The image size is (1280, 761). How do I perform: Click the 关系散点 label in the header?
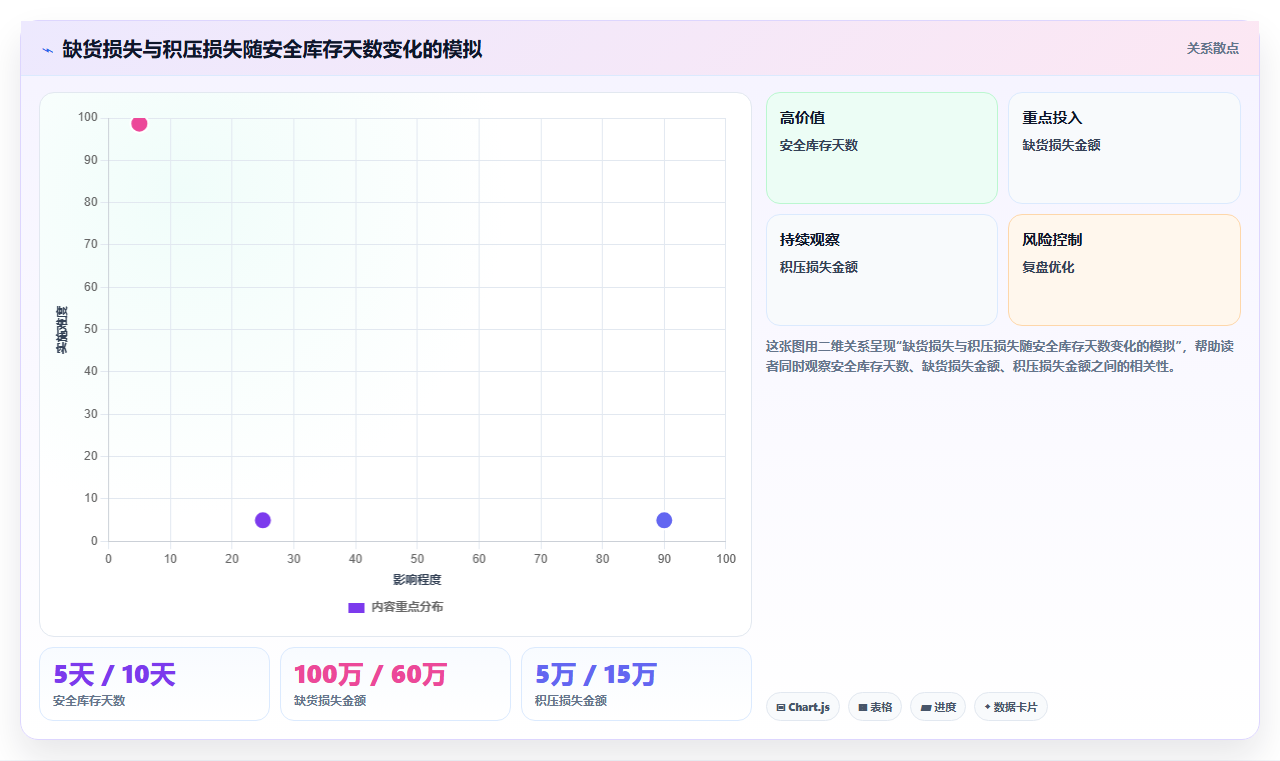click(1213, 48)
